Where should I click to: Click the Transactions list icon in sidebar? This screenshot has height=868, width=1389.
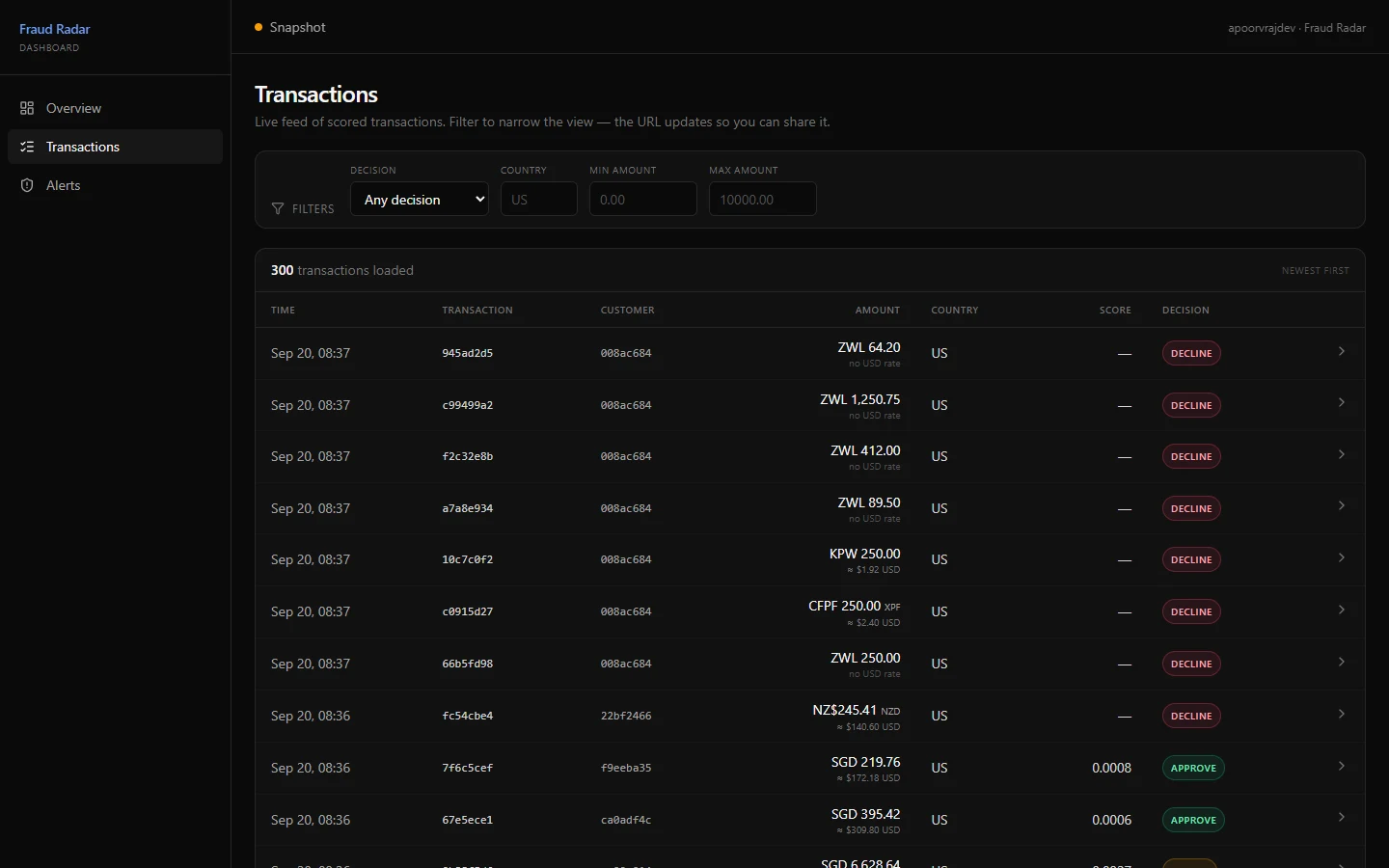tap(27, 147)
